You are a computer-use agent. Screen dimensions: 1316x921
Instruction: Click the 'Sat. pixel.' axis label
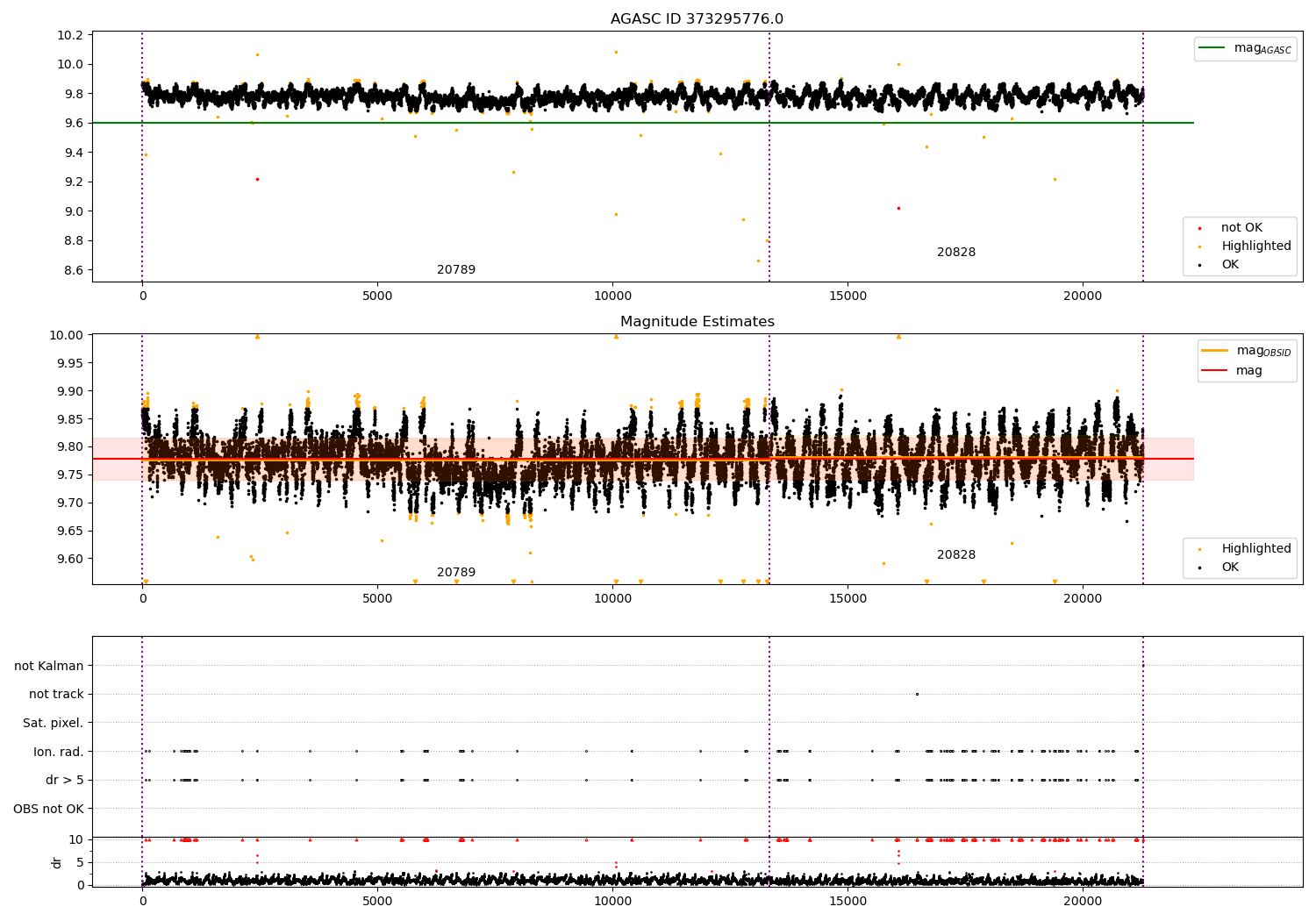pos(54,723)
